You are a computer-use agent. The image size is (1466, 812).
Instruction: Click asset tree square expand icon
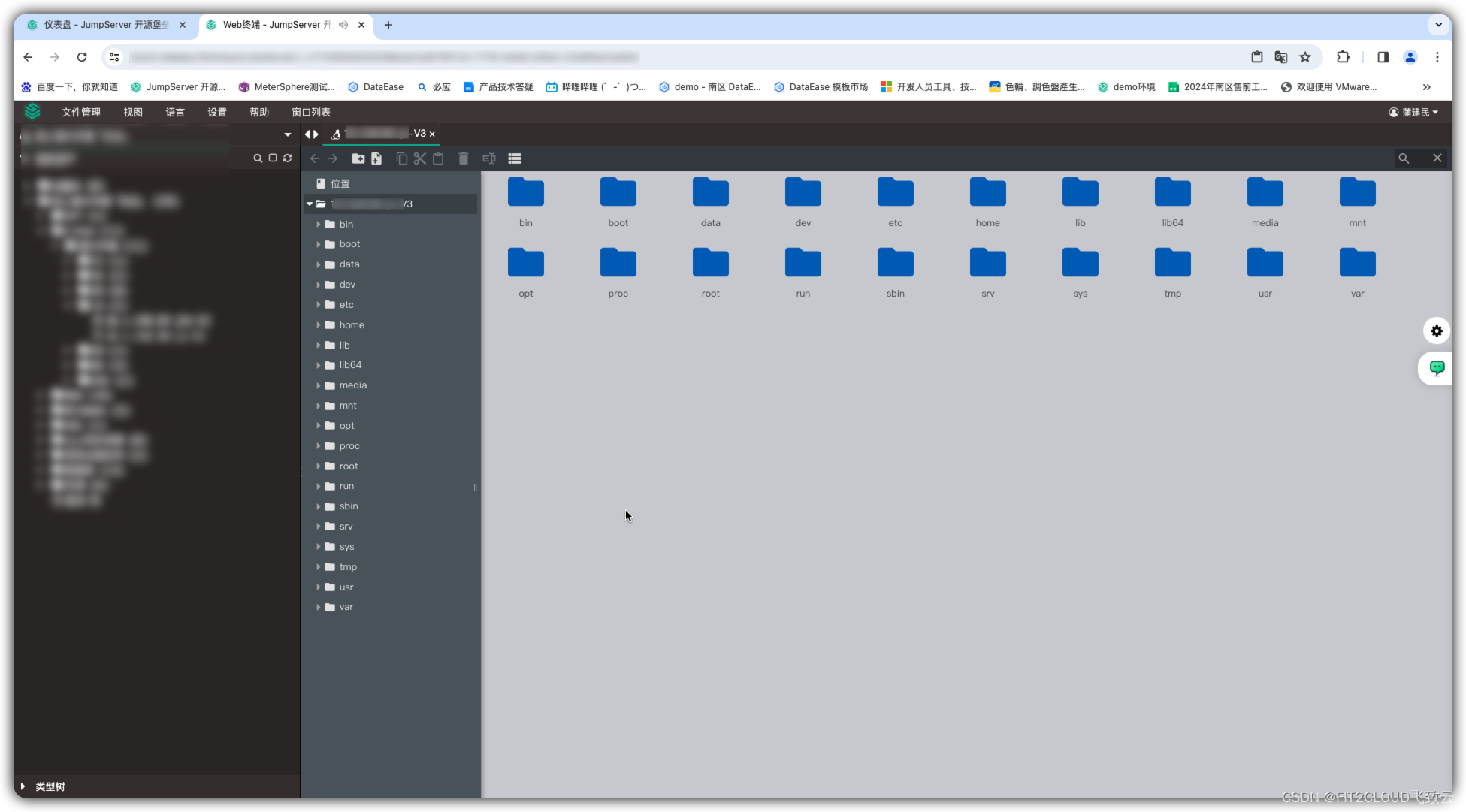coord(273,158)
